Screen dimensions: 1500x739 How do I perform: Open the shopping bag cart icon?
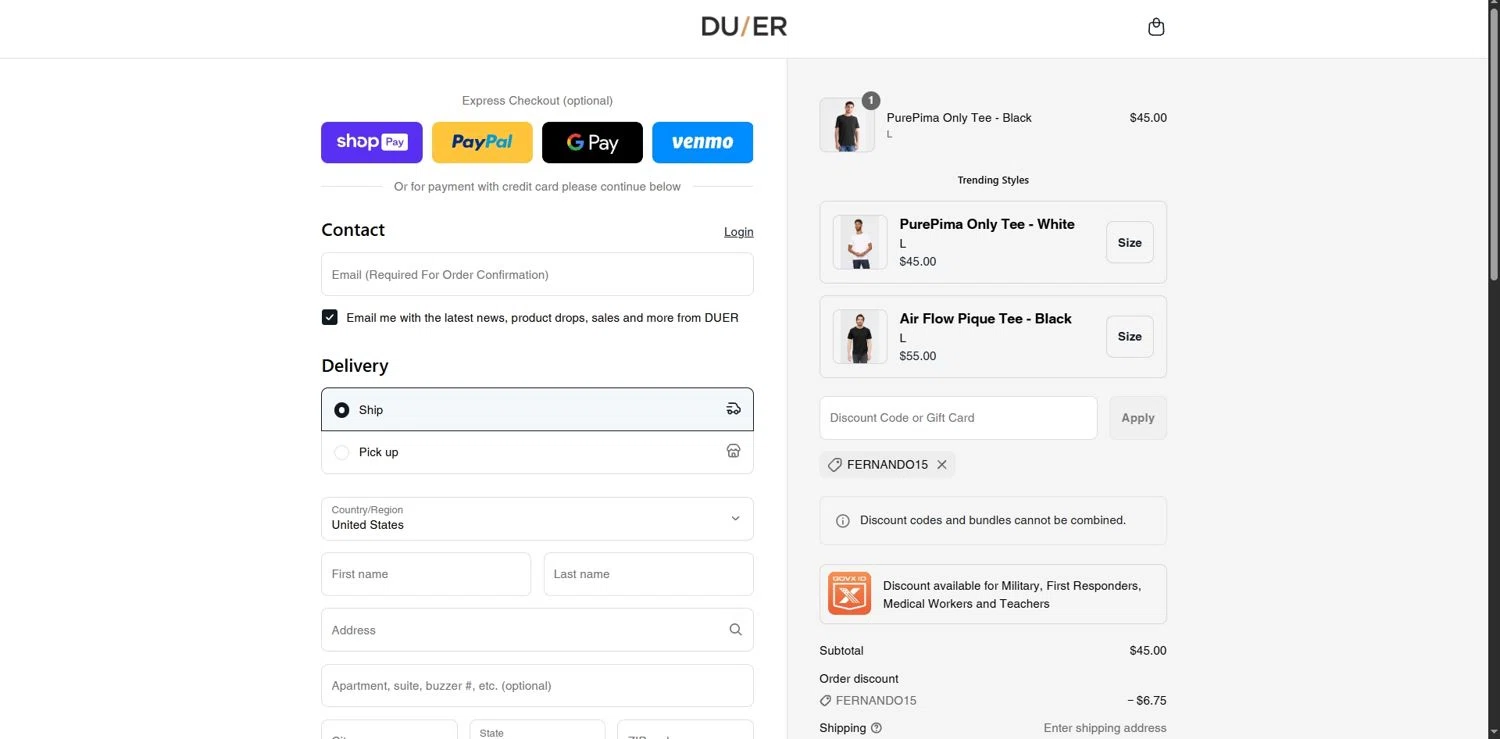point(1156,27)
